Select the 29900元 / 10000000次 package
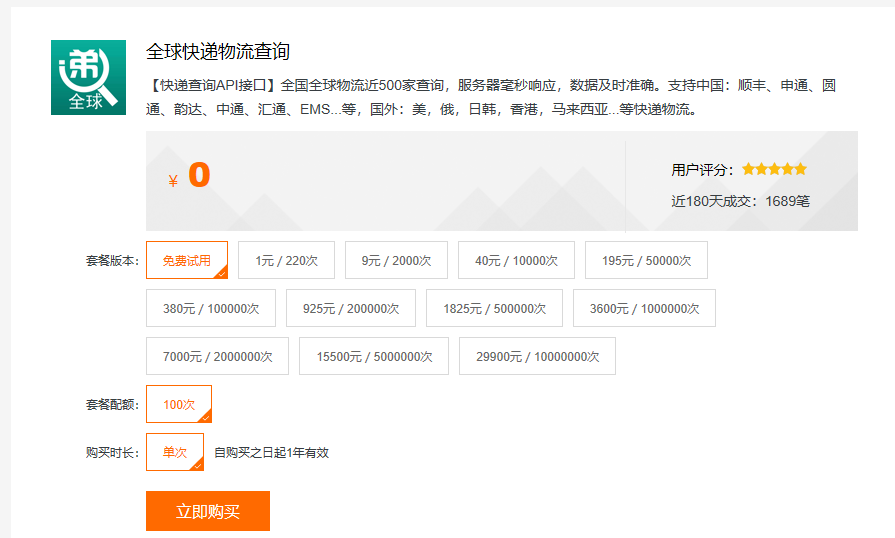This screenshot has height=538, width=895. (x=537, y=356)
